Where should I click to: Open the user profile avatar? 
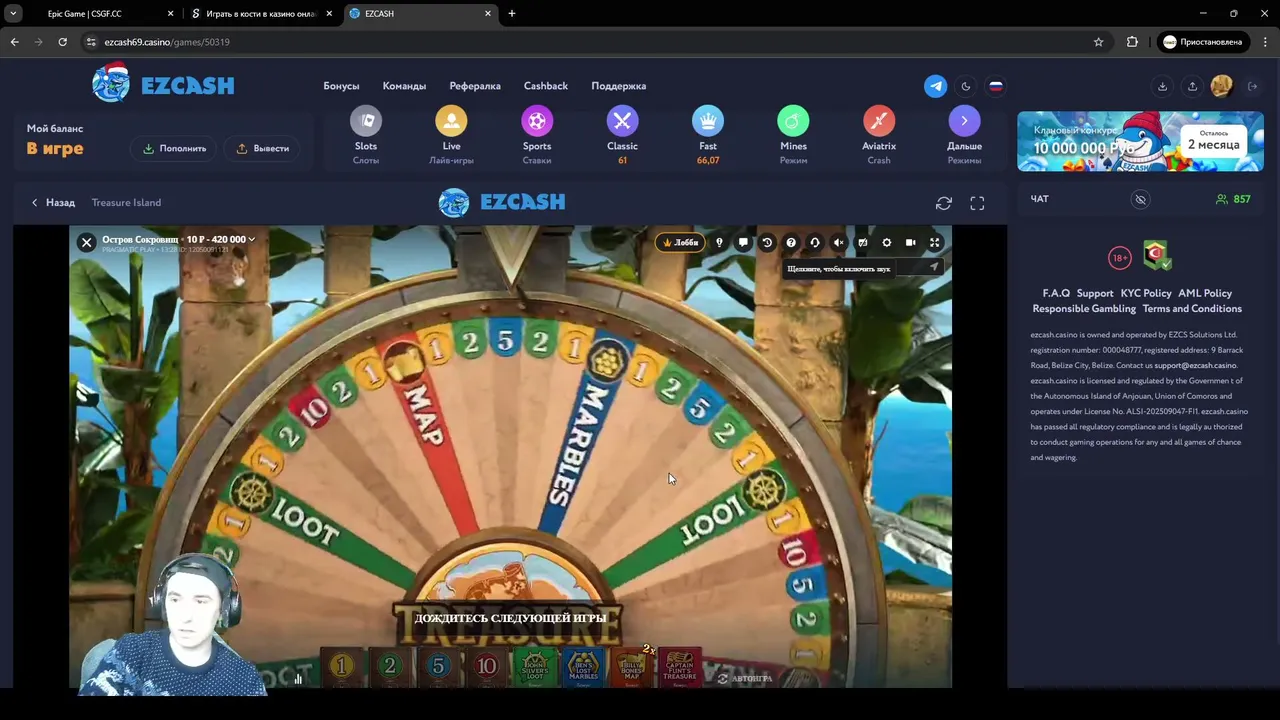coord(1221,86)
